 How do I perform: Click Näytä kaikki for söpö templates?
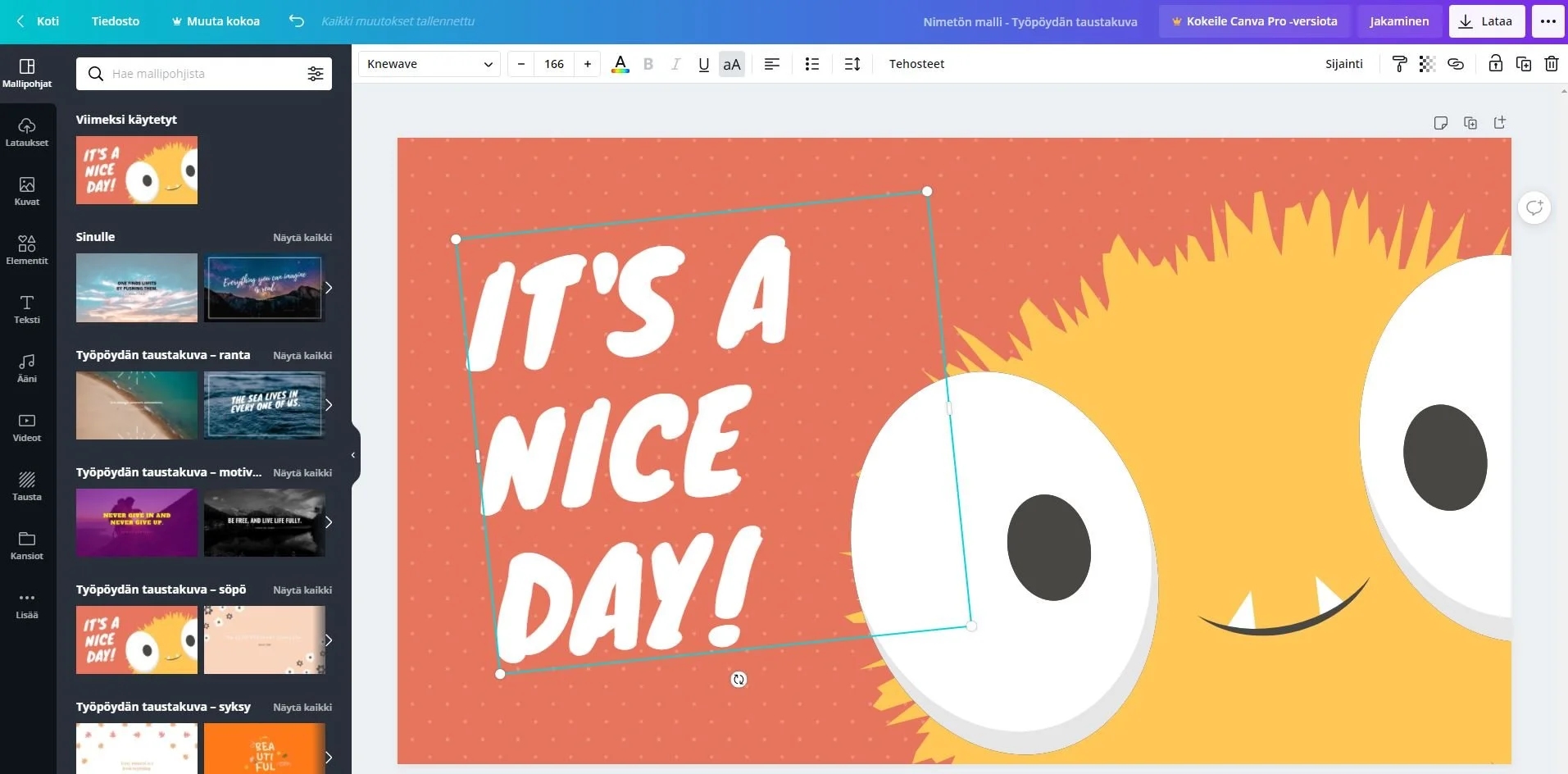[302, 590]
